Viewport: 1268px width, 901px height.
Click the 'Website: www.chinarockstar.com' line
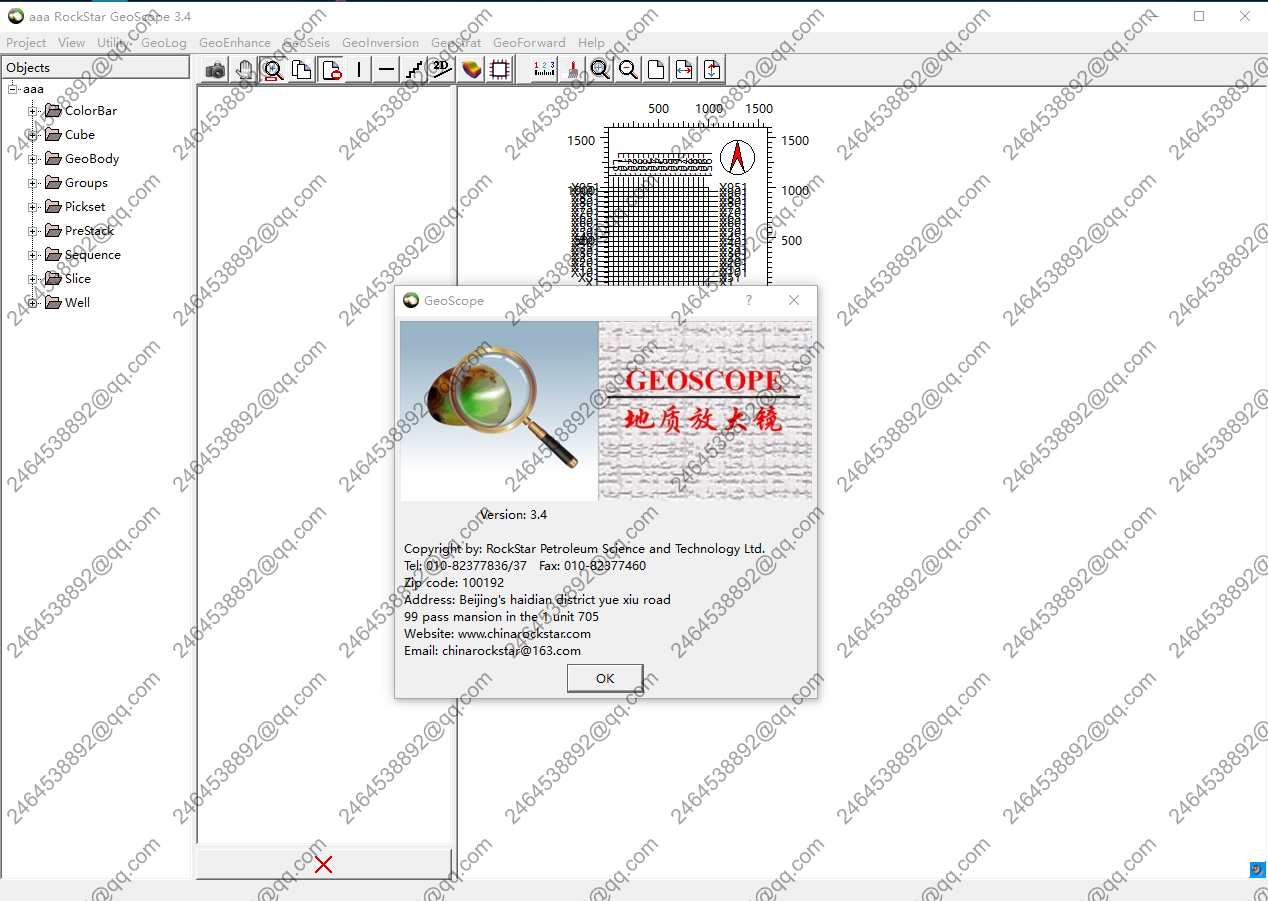(497, 634)
